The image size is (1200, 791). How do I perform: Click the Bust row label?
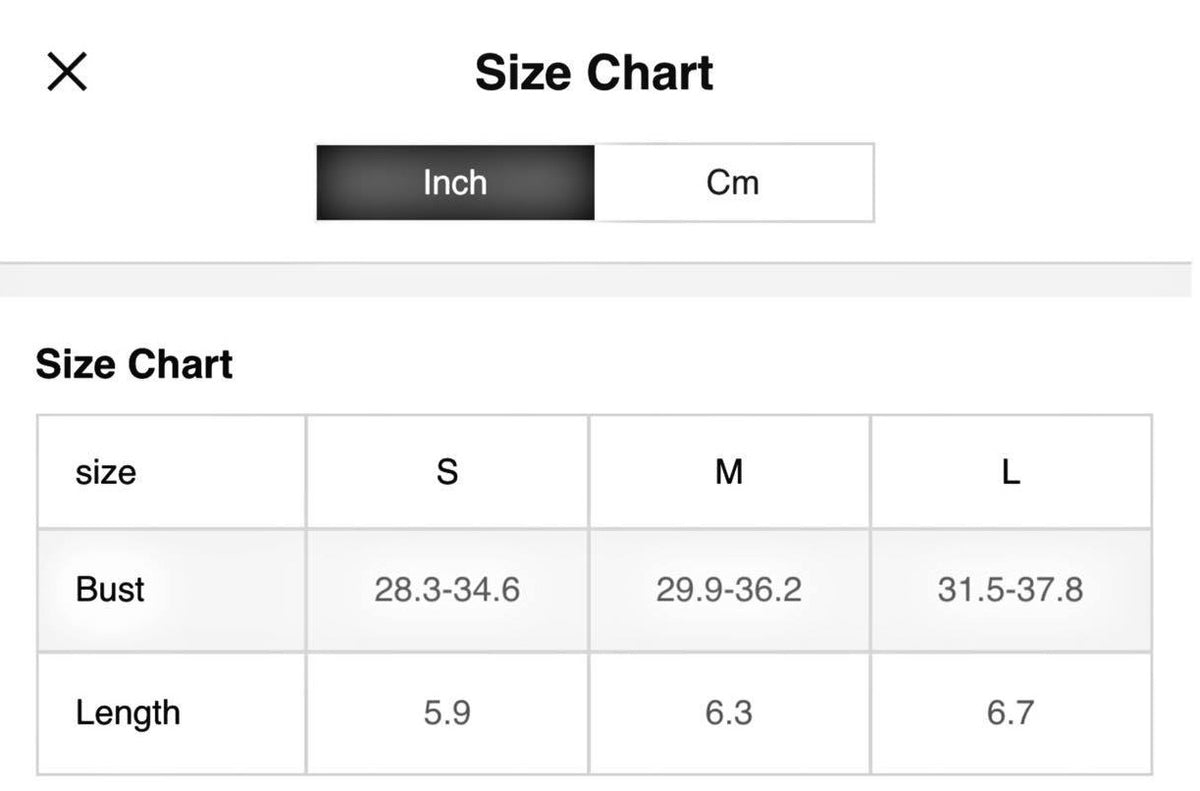click(x=110, y=589)
